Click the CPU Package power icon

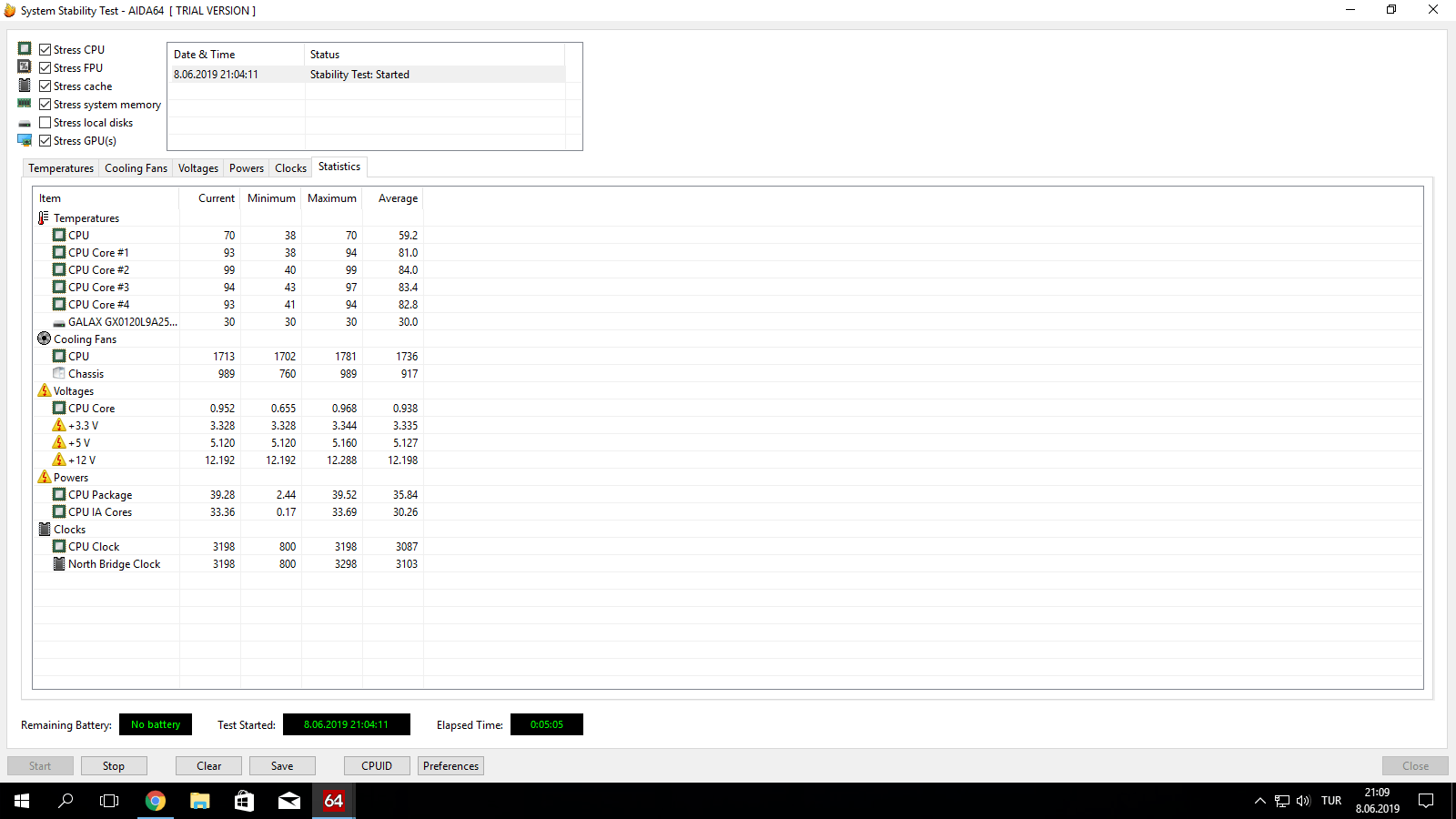59,494
